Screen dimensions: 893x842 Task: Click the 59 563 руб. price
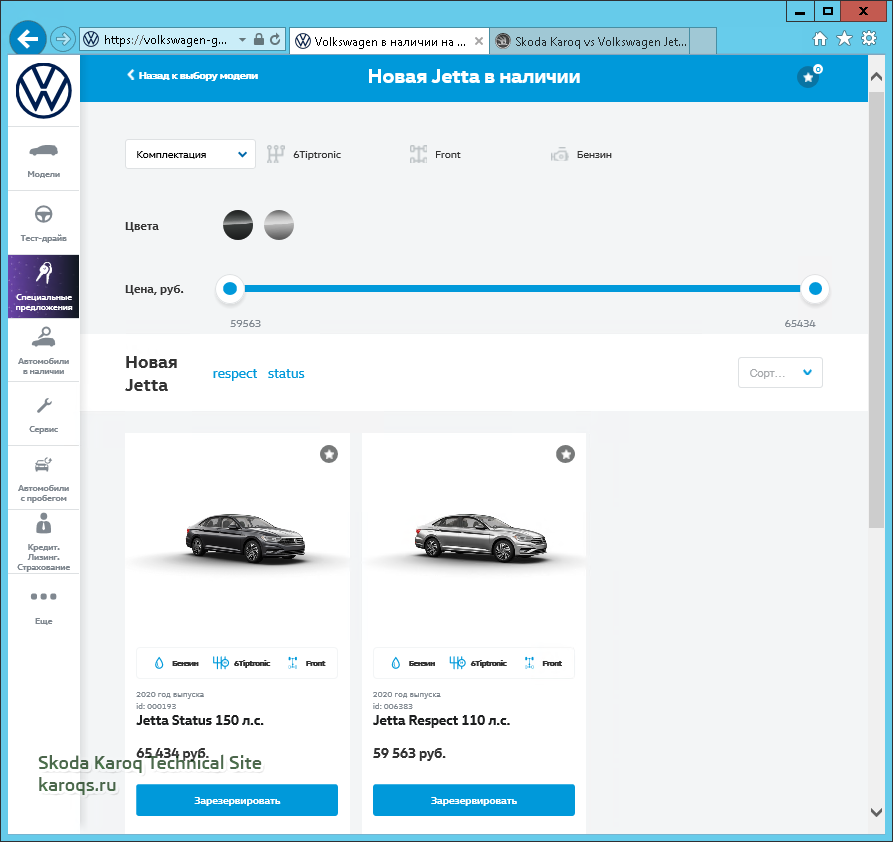409,753
